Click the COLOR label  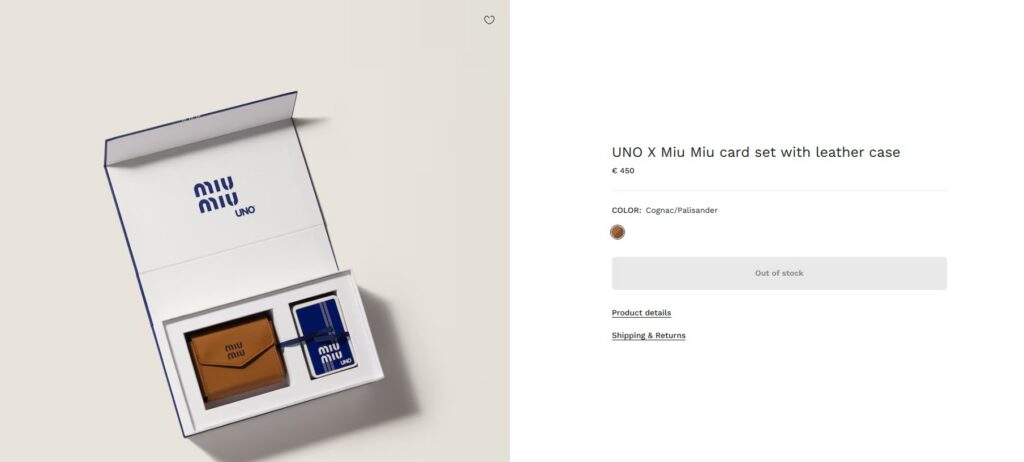point(626,210)
